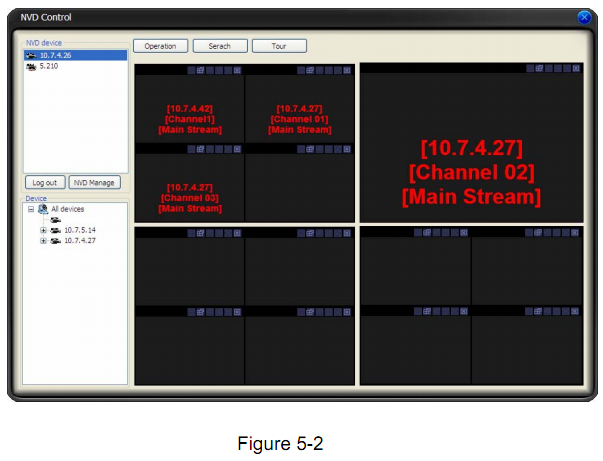Close the NVD Control window

pos(584,17)
